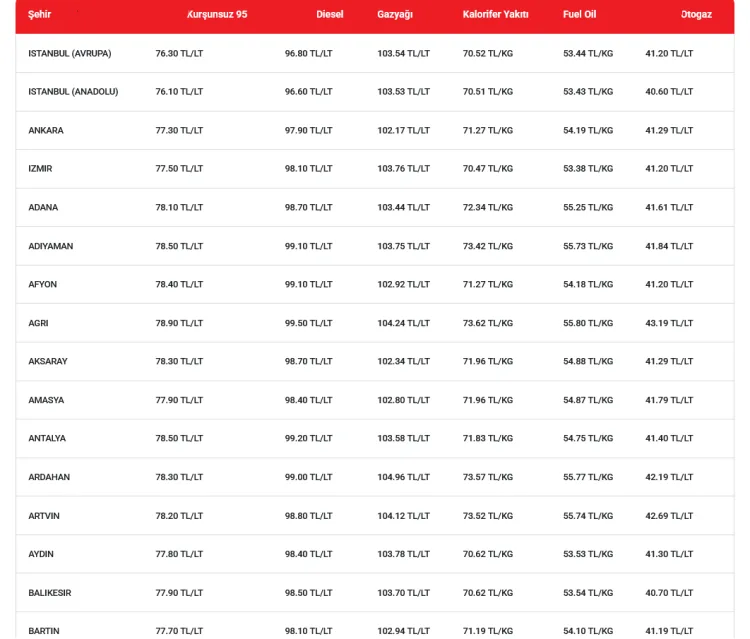This screenshot has width=750, height=639.
Task: Click the Şehir column header
Action: [40, 14]
